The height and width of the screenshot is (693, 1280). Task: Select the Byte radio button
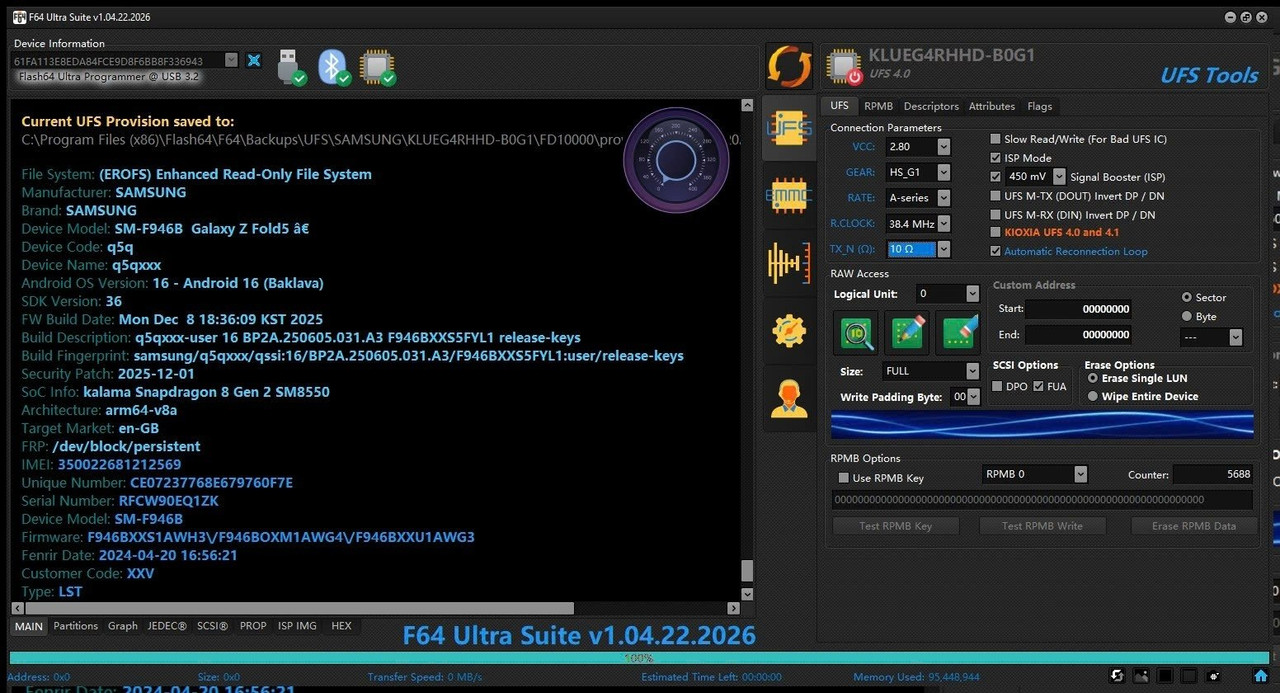tap(1187, 316)
